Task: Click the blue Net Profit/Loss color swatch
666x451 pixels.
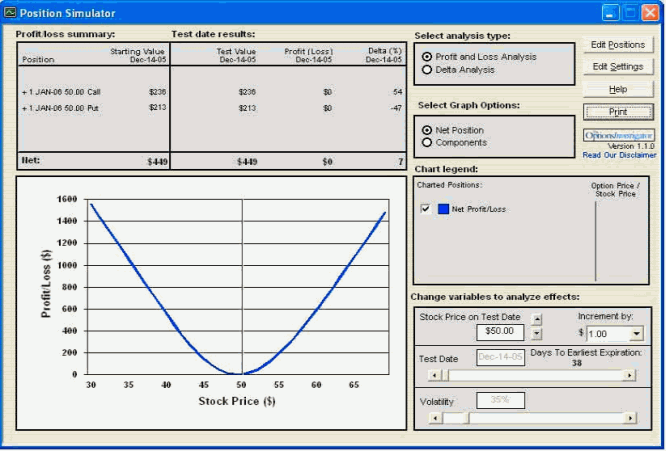Action: pos(442,209)
